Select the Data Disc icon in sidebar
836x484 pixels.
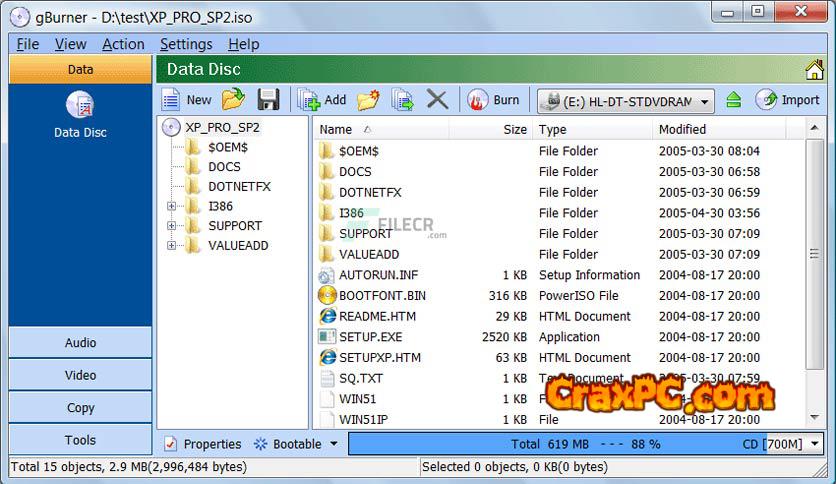point(80,106)
